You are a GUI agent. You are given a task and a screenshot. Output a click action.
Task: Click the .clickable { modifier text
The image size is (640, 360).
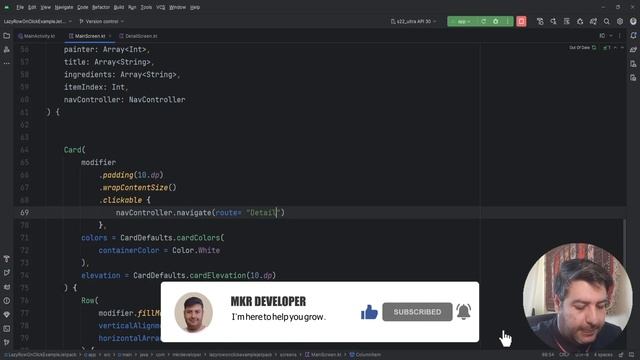point(124,200)
